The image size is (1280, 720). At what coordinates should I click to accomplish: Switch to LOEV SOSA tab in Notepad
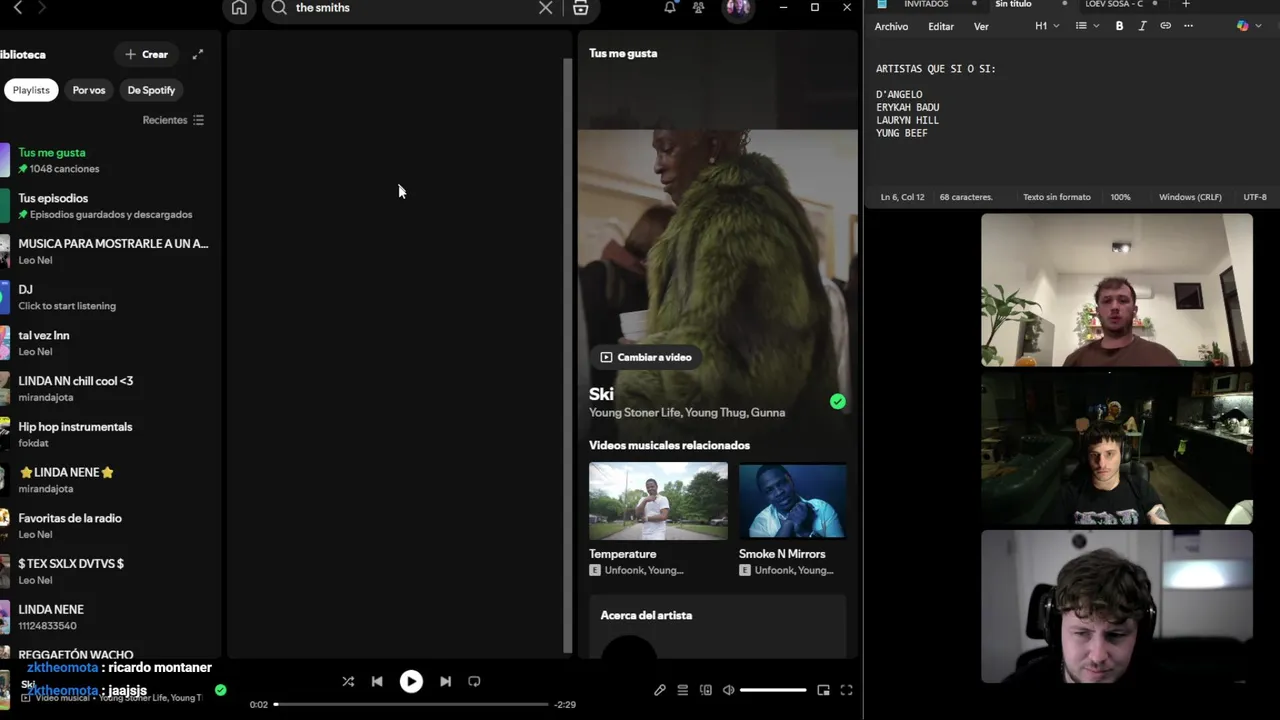pyautogui.click(x=1114, y=4)
